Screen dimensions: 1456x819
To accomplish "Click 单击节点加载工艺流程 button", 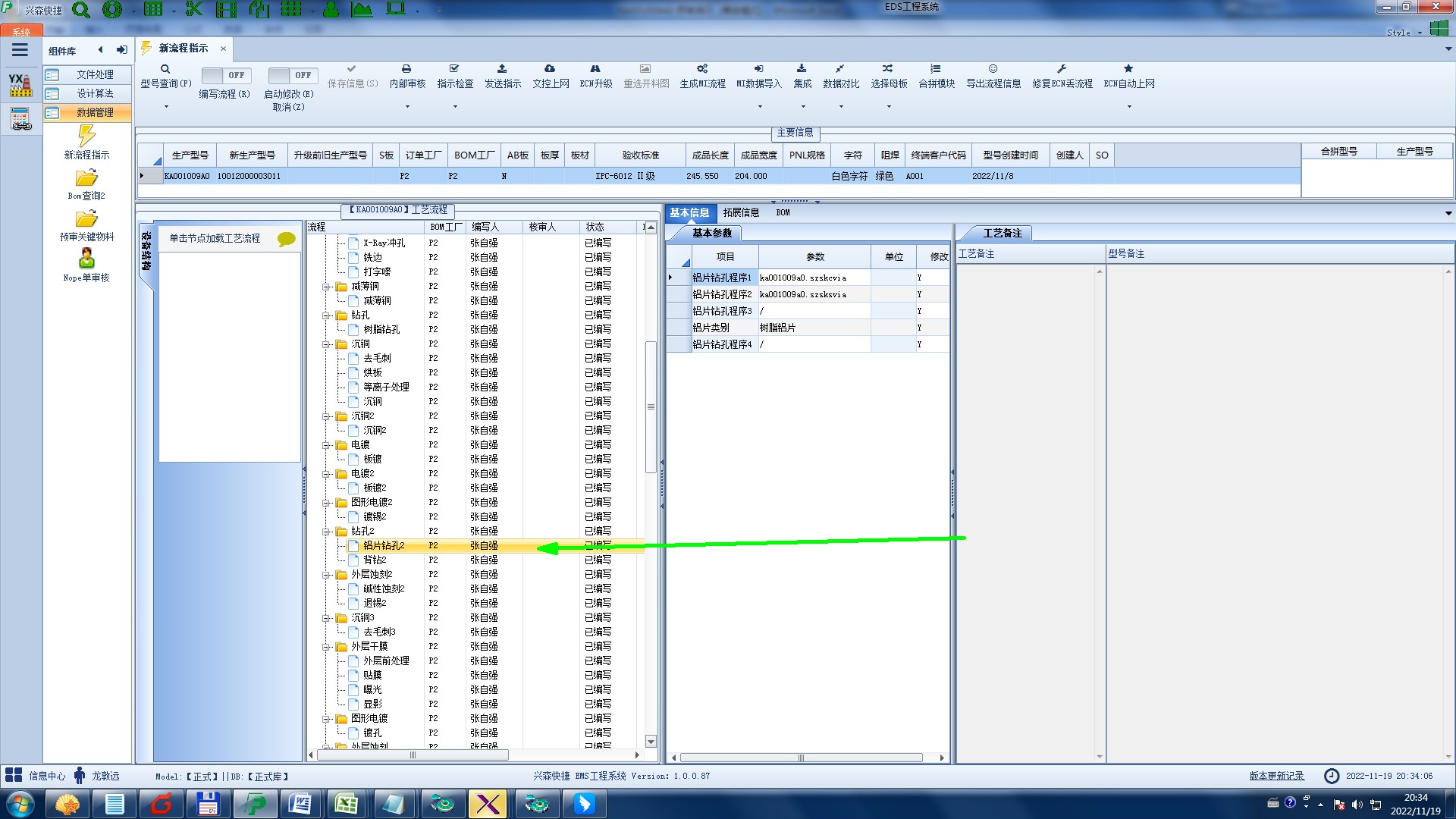I will coord(215,238).
